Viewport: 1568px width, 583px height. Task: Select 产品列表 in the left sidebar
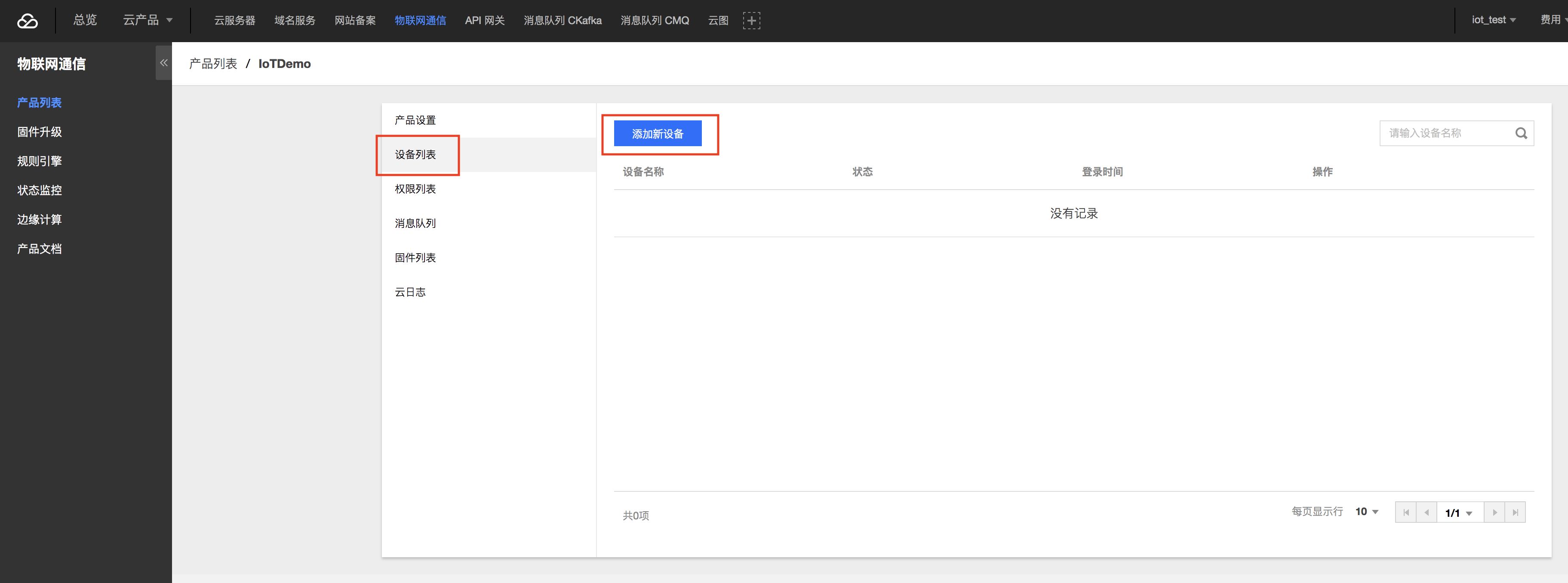tap(40, 103)
